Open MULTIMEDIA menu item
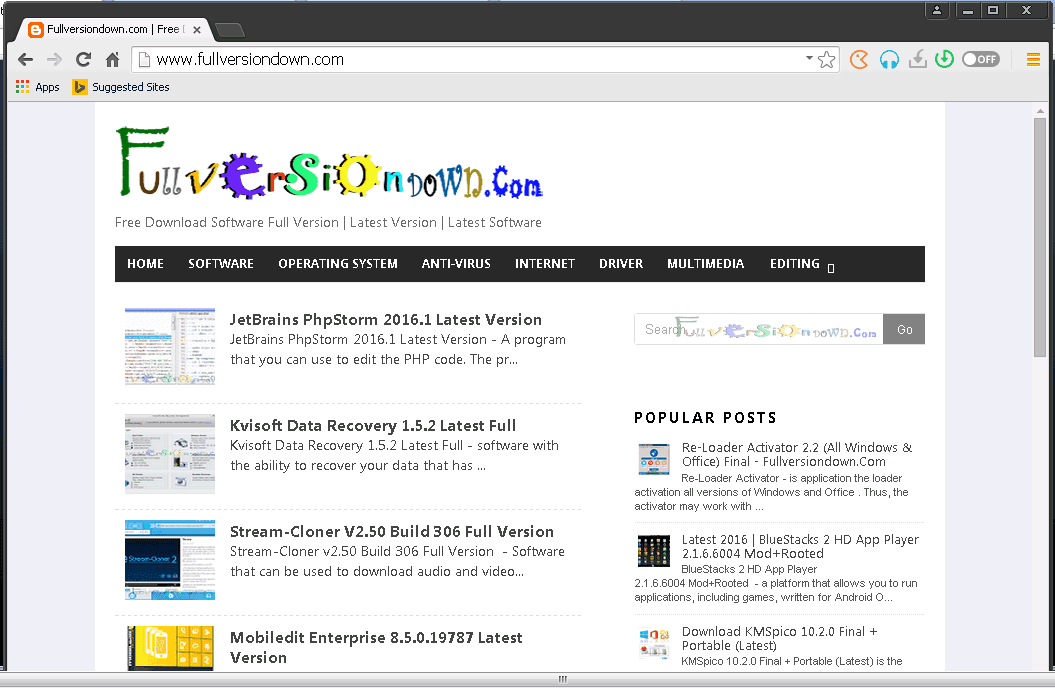1055x688 pixels. pos(706,264)
